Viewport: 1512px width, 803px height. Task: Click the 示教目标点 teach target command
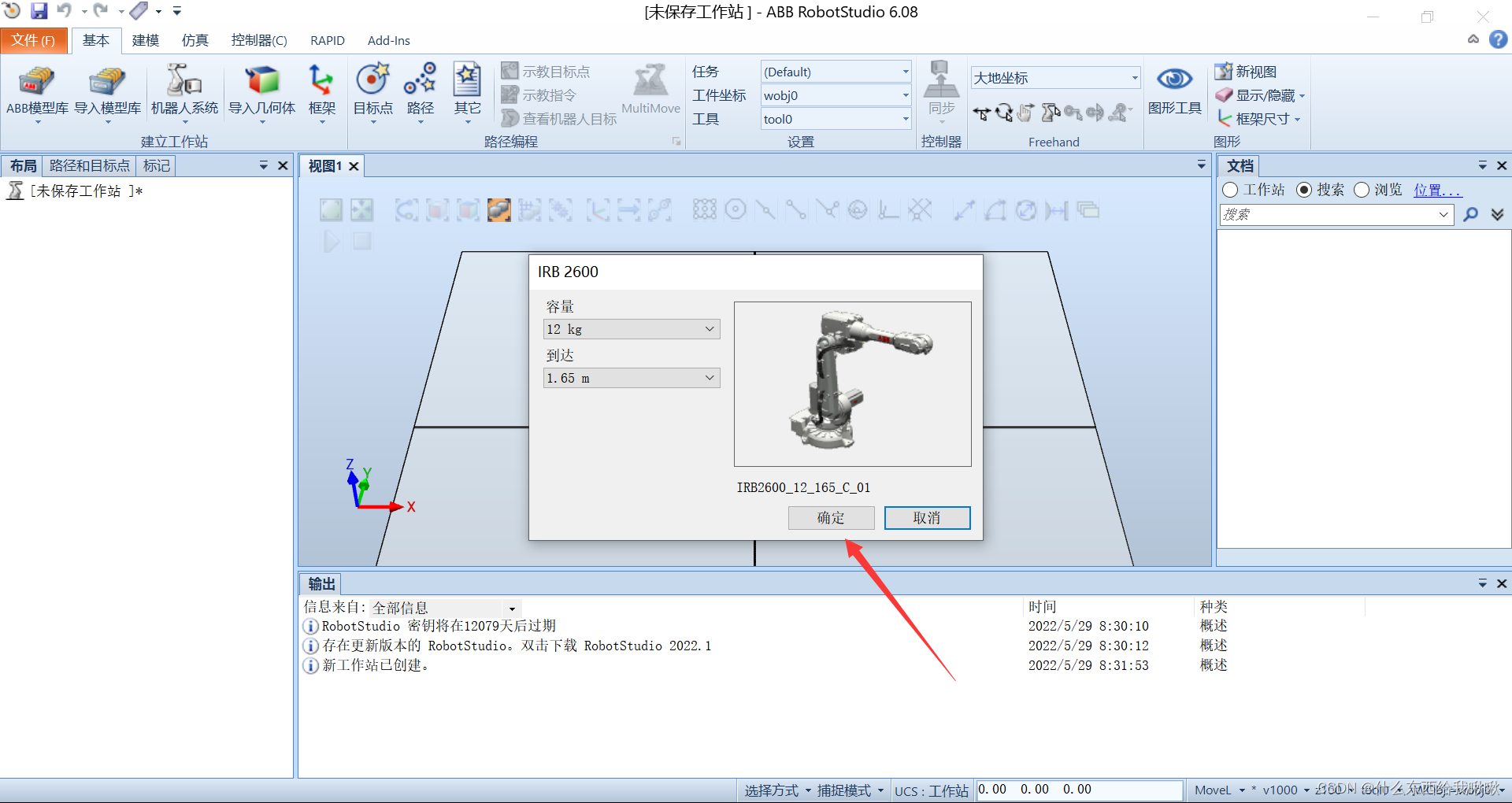(x=546, y=72)
